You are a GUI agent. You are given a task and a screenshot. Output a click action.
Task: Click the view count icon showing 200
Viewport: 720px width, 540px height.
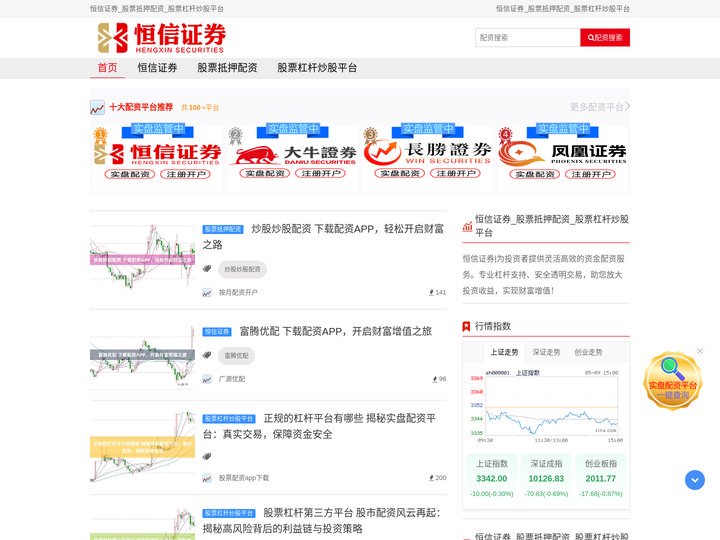[x=431, y=478]
